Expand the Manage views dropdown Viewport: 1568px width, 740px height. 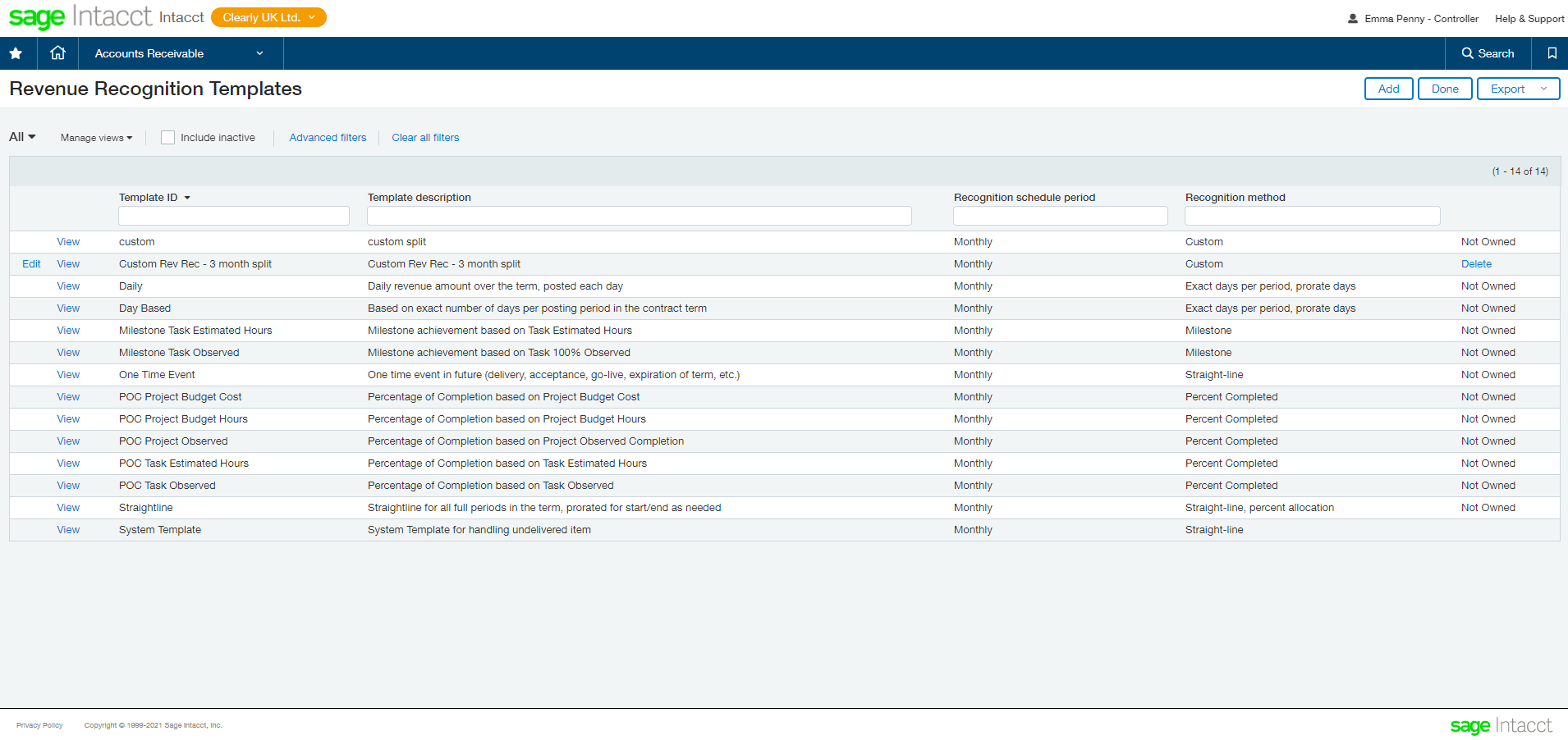pyautogui.click(x=96, y=137)
